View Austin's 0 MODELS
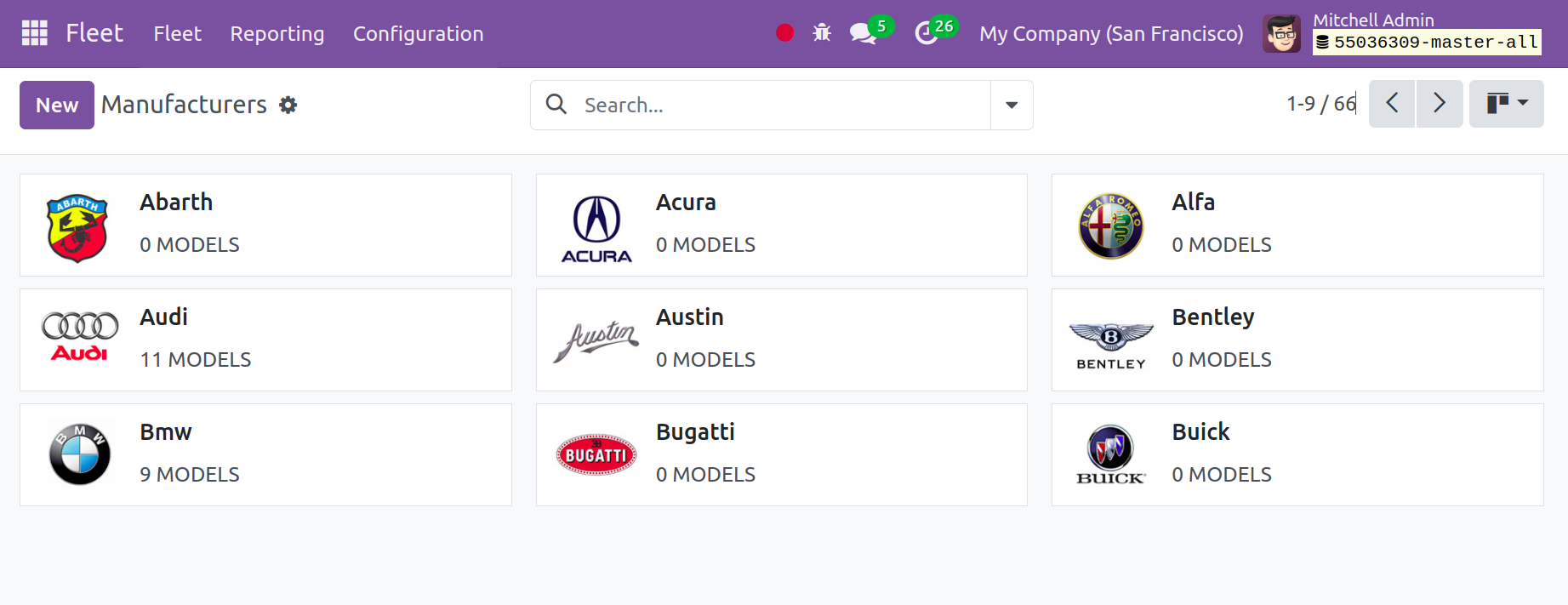The height and width of the screenshot is (605, 1568). click(705, 360)
